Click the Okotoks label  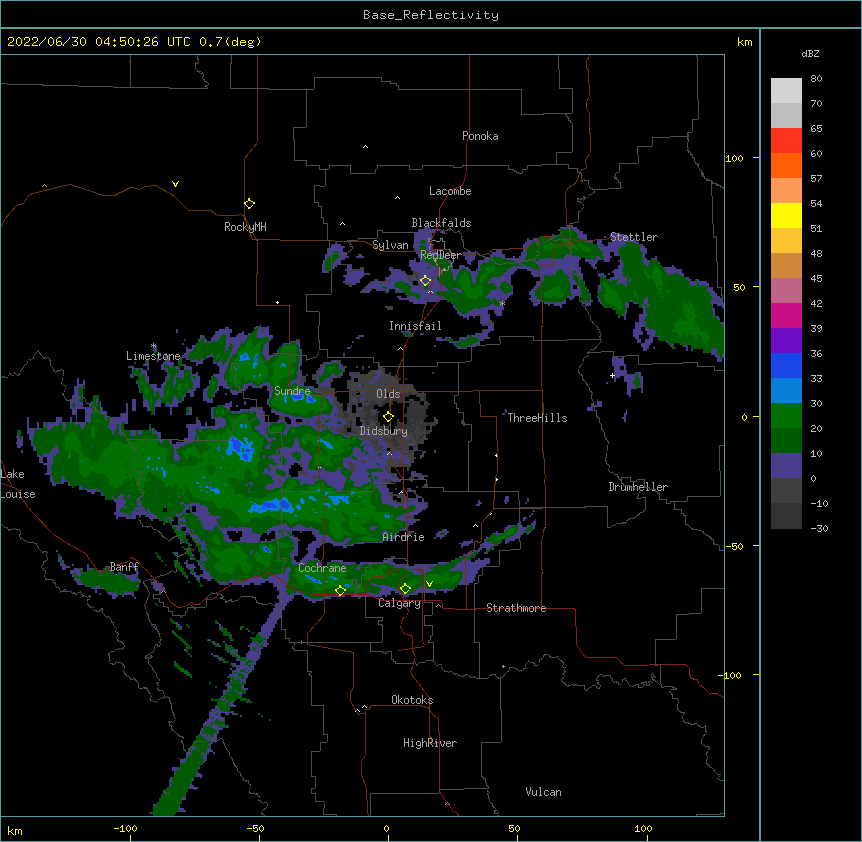412,700
